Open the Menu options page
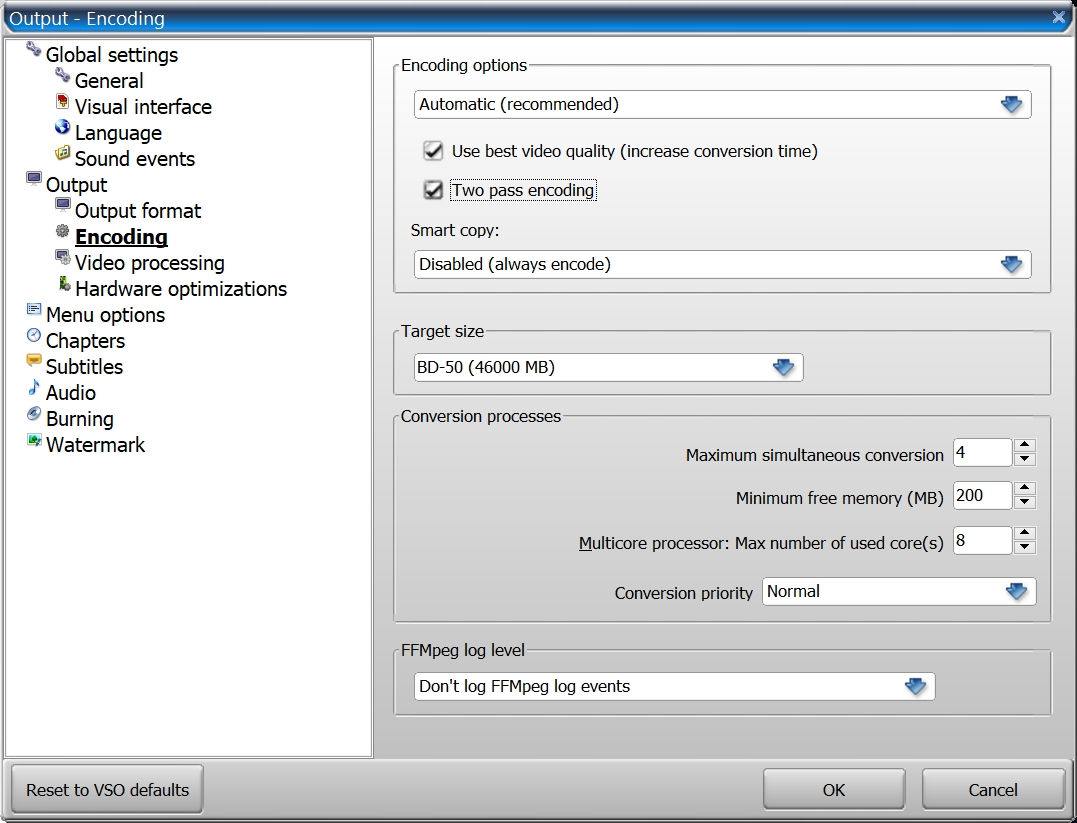This screenshot has height=823, width=1077. pyautogui.click(x=106, y=315)
